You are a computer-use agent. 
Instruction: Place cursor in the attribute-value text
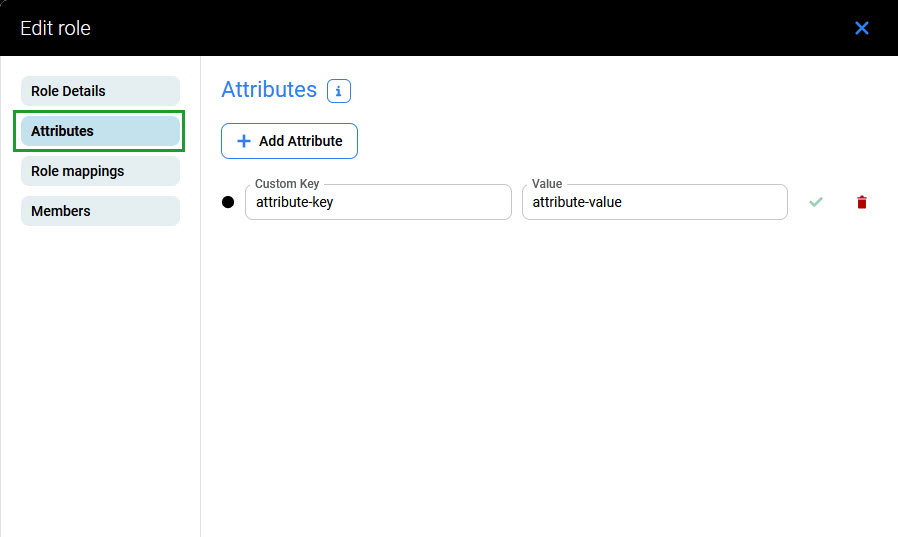coord(577,202)
